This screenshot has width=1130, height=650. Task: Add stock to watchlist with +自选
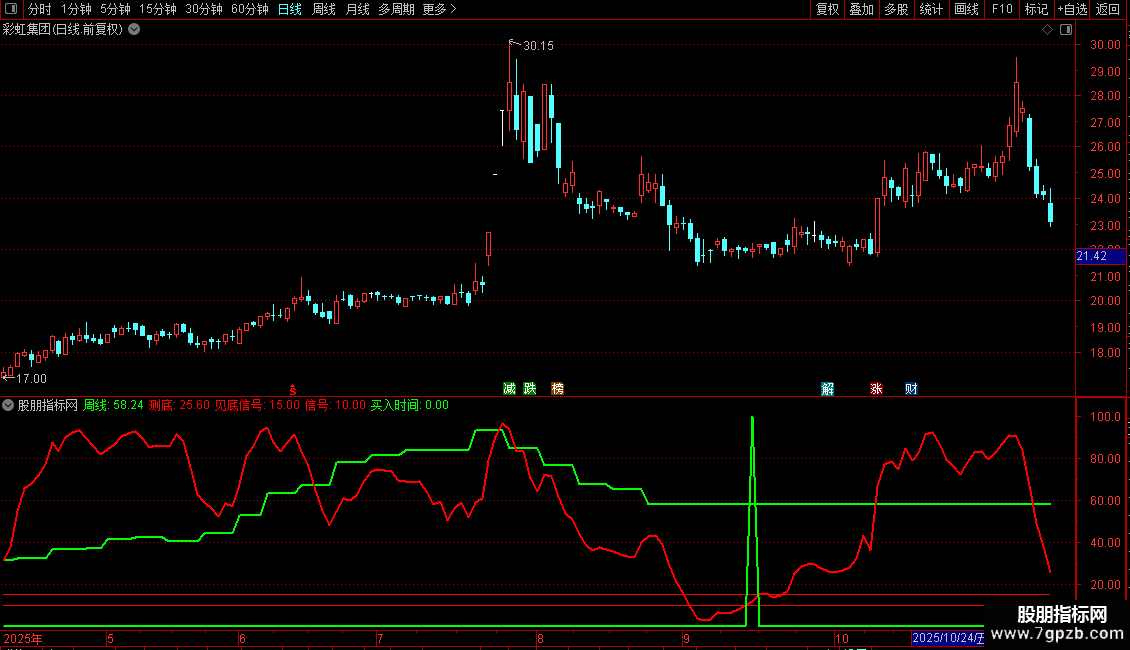(x=1072, y=9)
